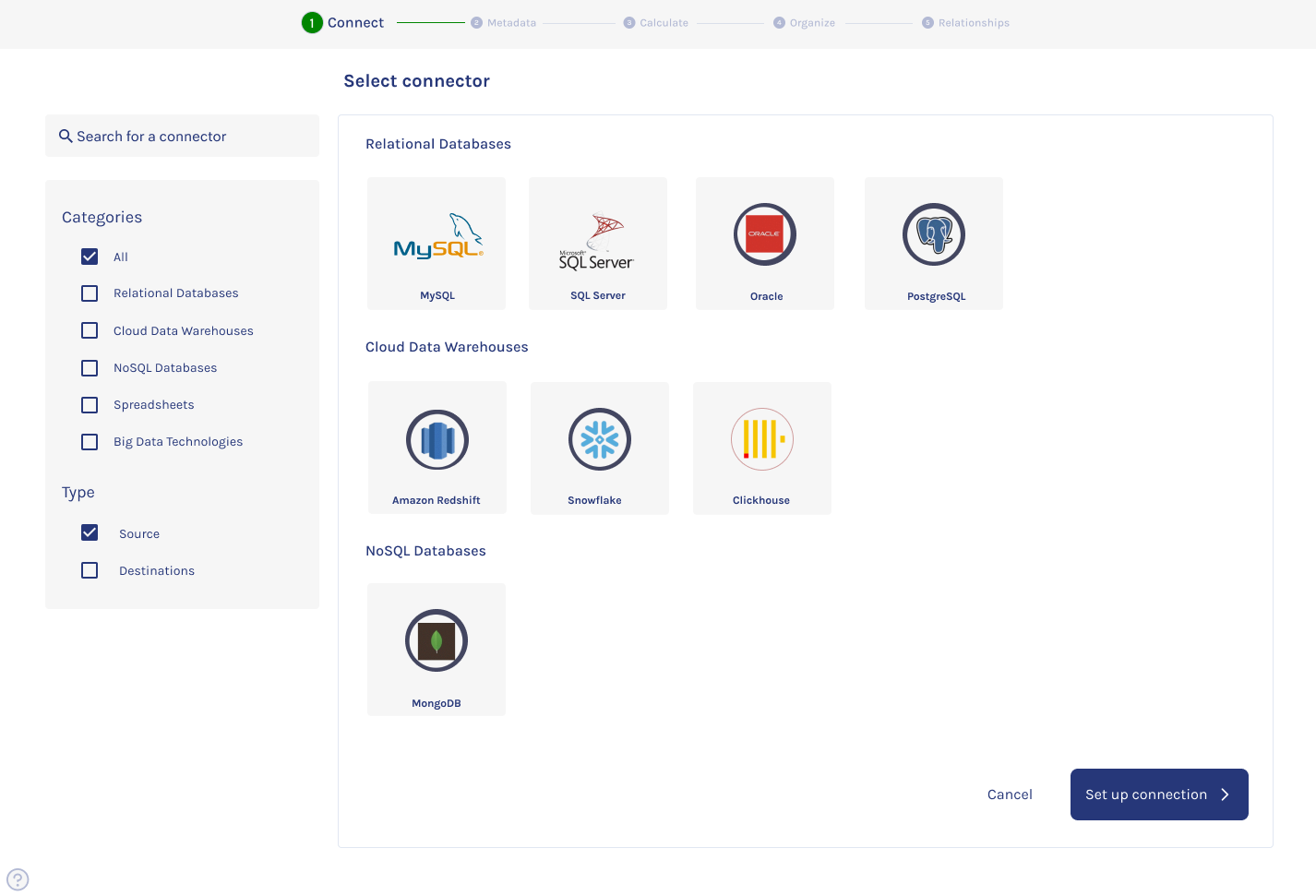Select the Snowflake connector icon

click(599, 439)
